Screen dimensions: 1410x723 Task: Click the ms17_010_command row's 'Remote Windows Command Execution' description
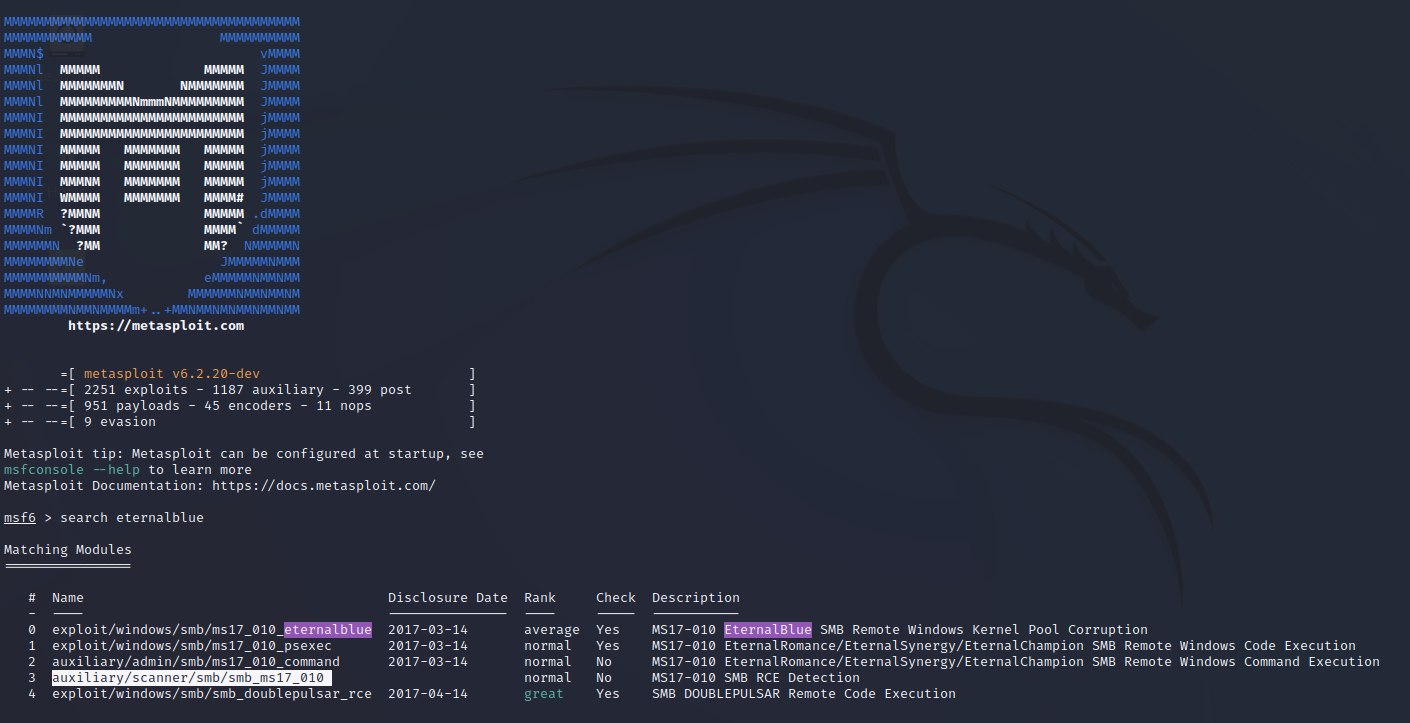(1252, 661)
